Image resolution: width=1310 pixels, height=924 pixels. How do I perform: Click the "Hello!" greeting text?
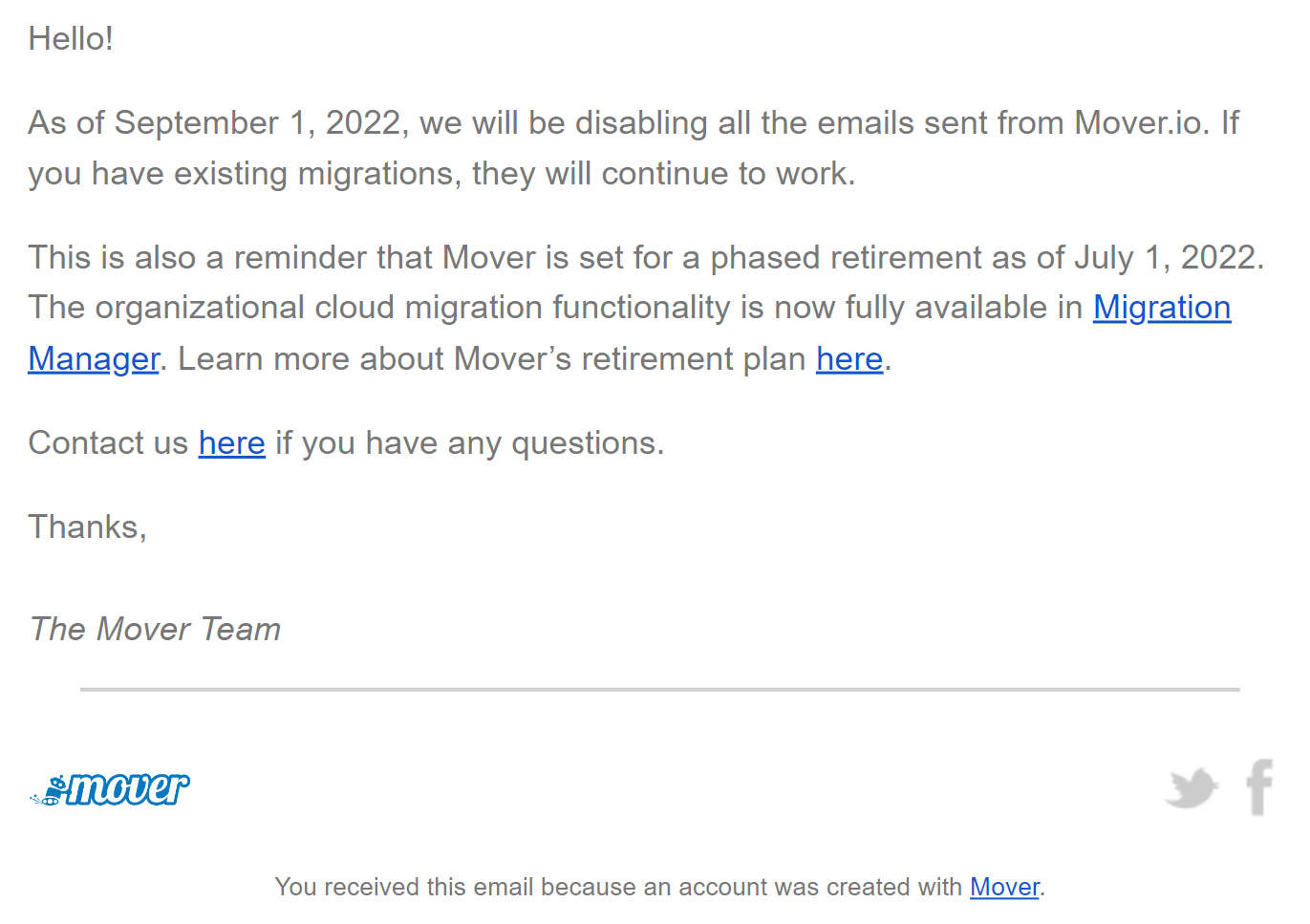point(71,39)
